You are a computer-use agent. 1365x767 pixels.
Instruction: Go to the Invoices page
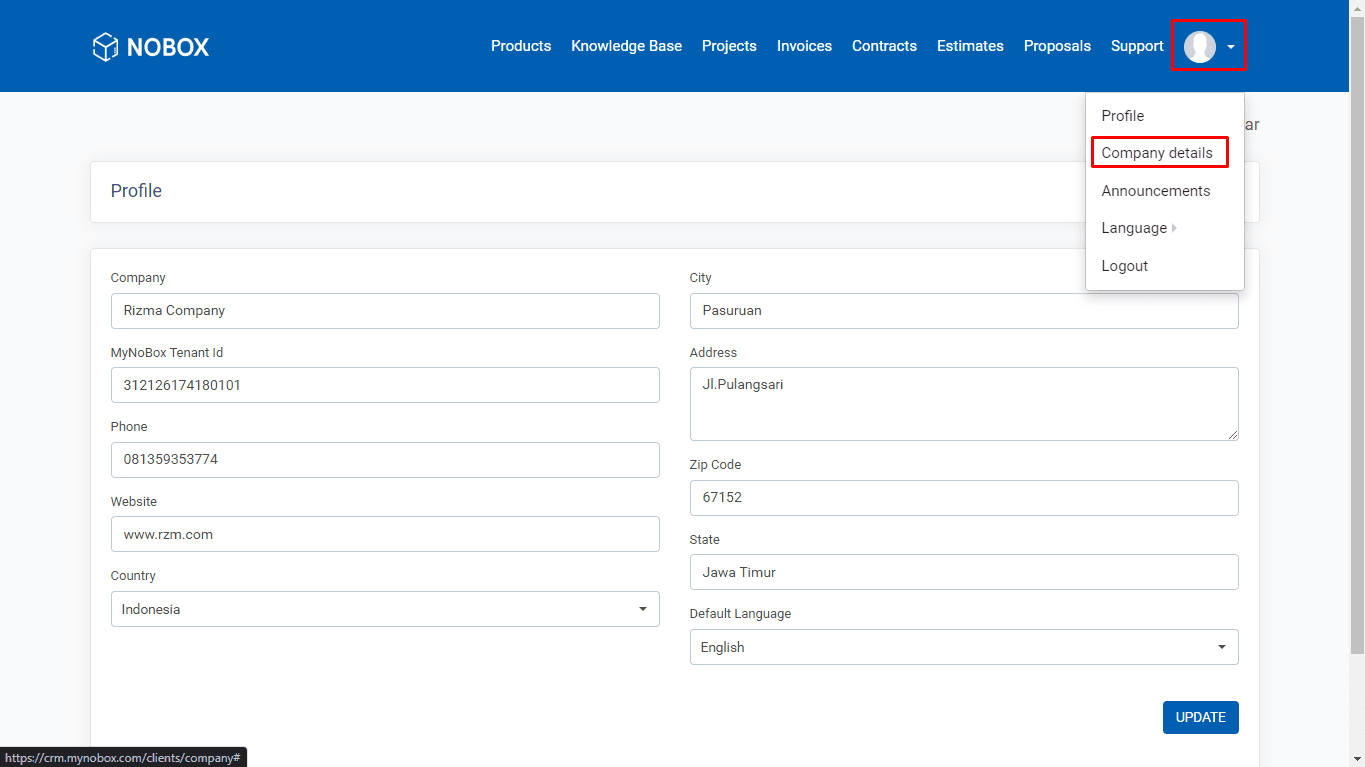804,45
